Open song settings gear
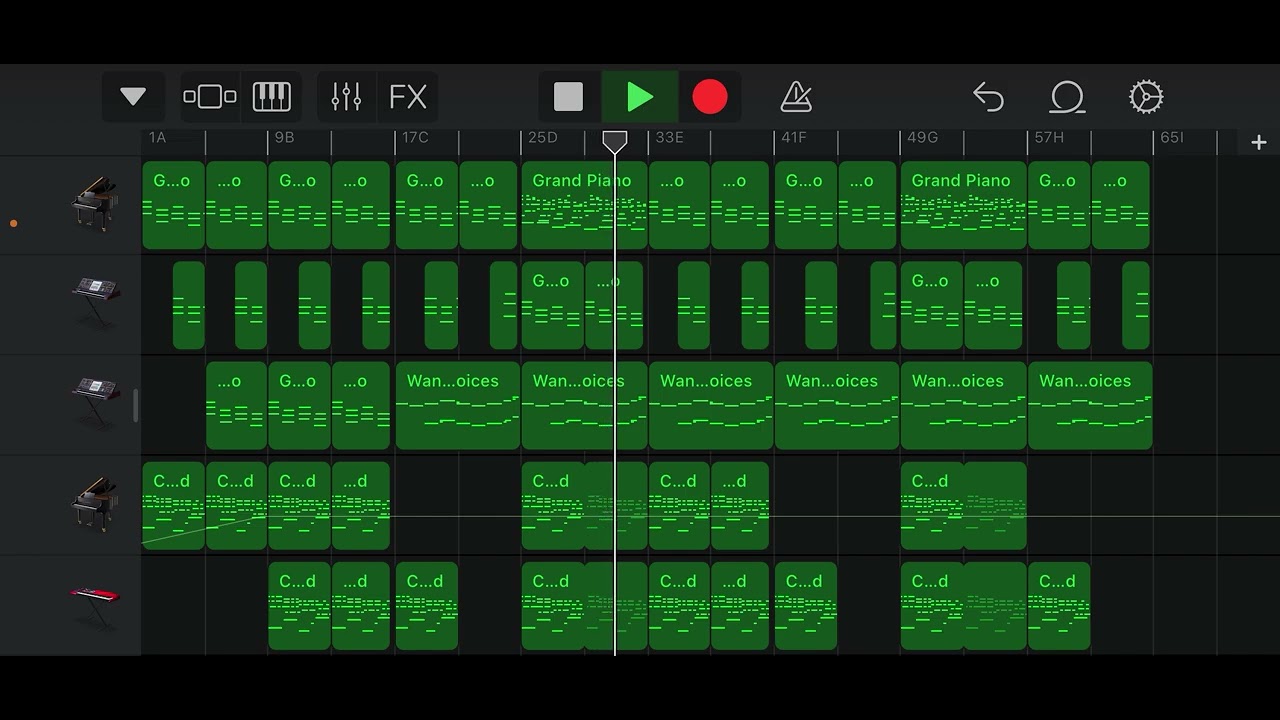1280x720 pixels. (x=1146, y=97)
